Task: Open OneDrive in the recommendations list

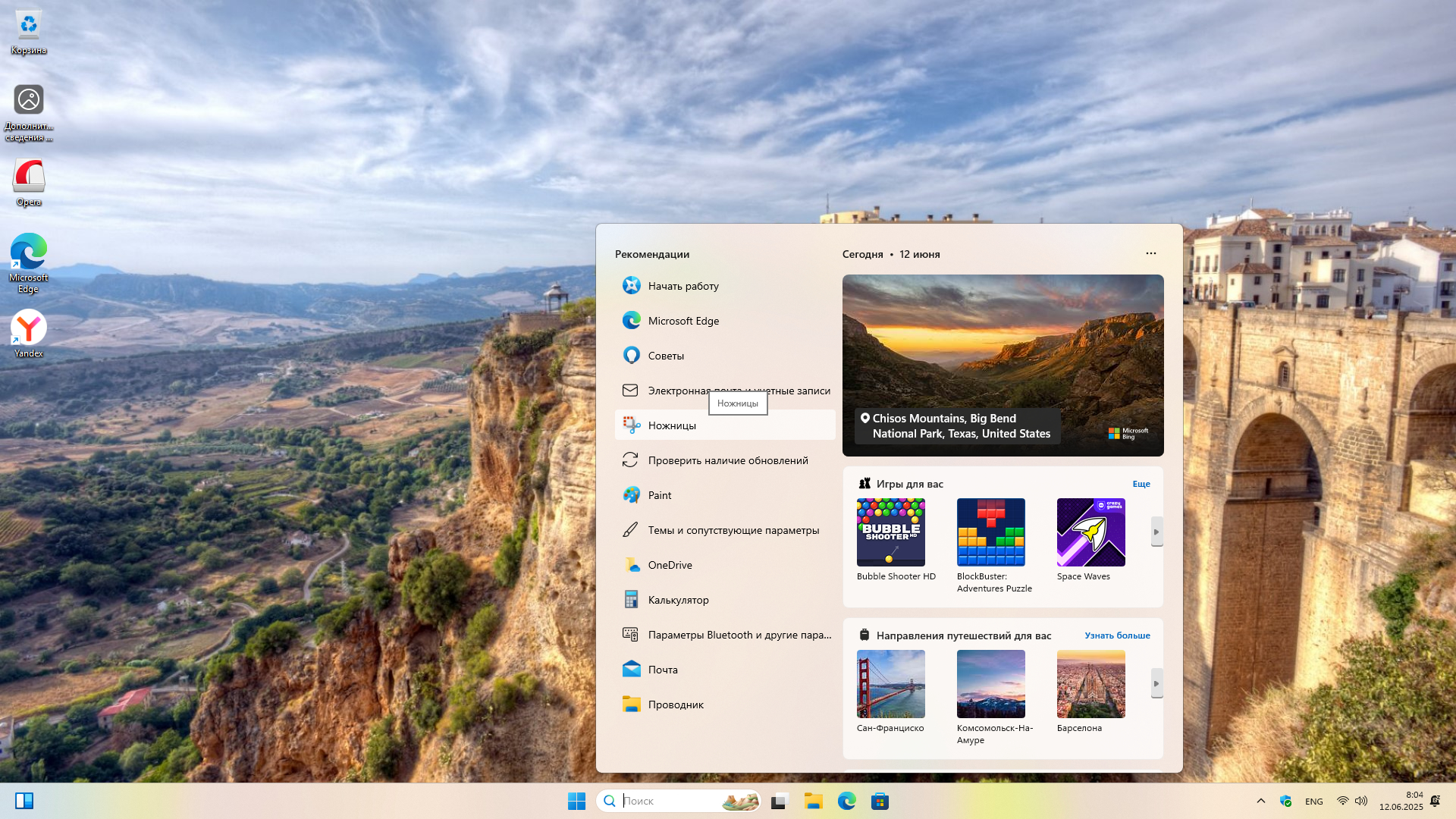Action: point(670,565)
